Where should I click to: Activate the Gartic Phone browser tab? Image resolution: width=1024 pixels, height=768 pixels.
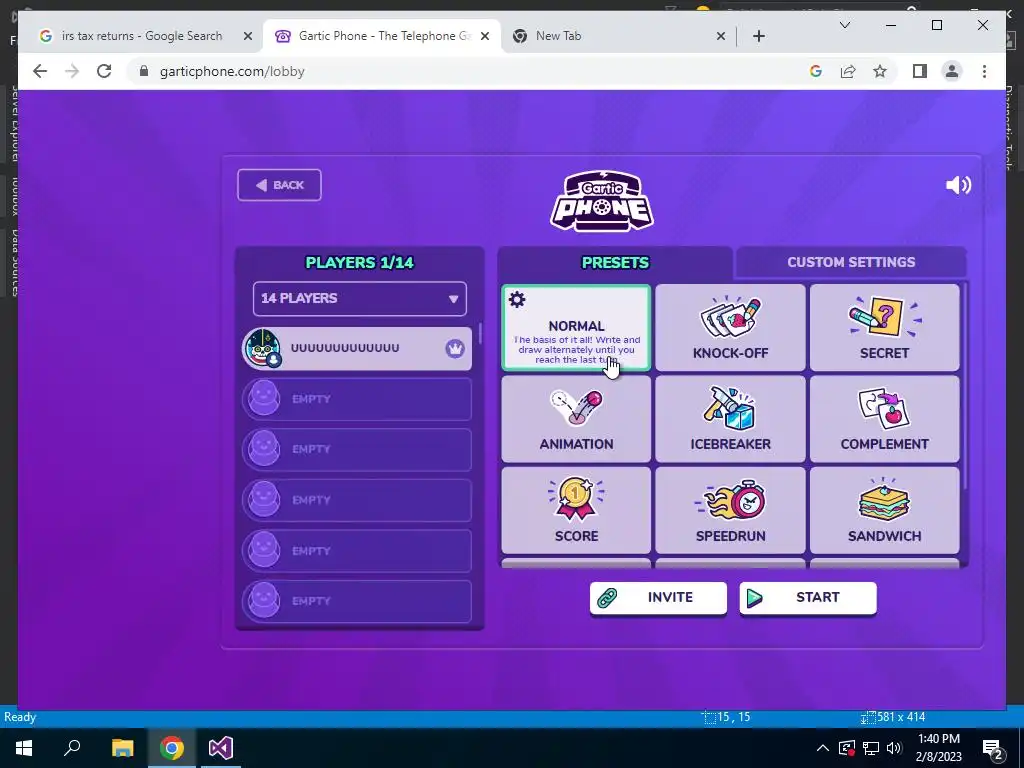[x=382, y=36]
